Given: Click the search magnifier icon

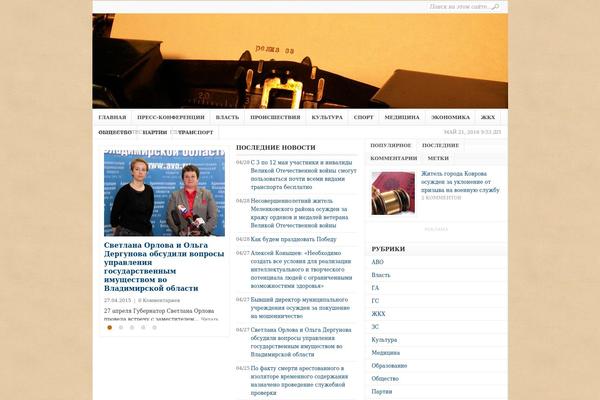Looking at the screenshot, I should 495,7.
